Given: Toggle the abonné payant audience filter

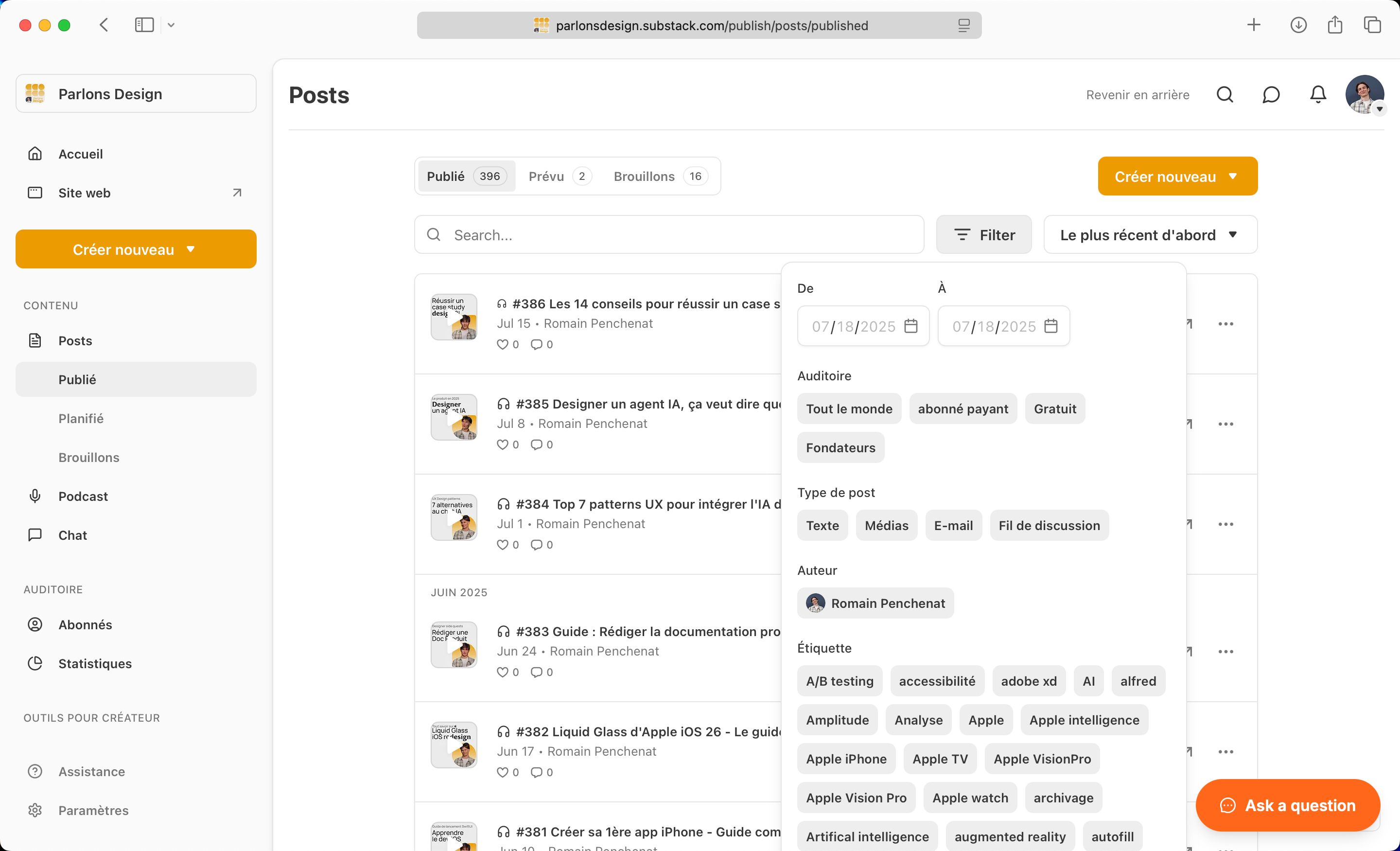Looking at the screenshot, I should tap(963, 409).
